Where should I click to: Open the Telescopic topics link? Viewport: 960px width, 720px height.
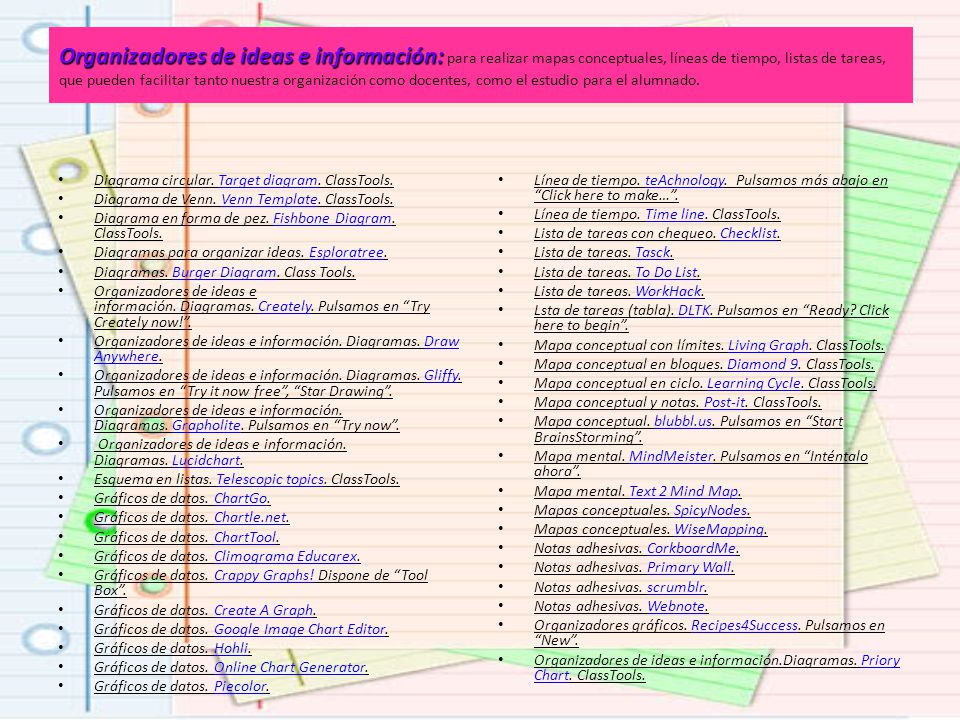click(x=270, y=479)
